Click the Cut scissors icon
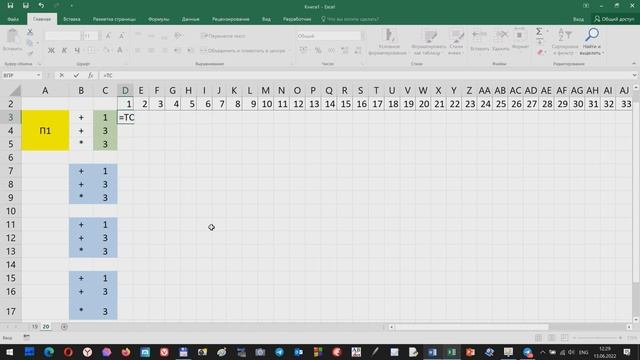Screen dimensions: 640x360 (x=30, y=32)
